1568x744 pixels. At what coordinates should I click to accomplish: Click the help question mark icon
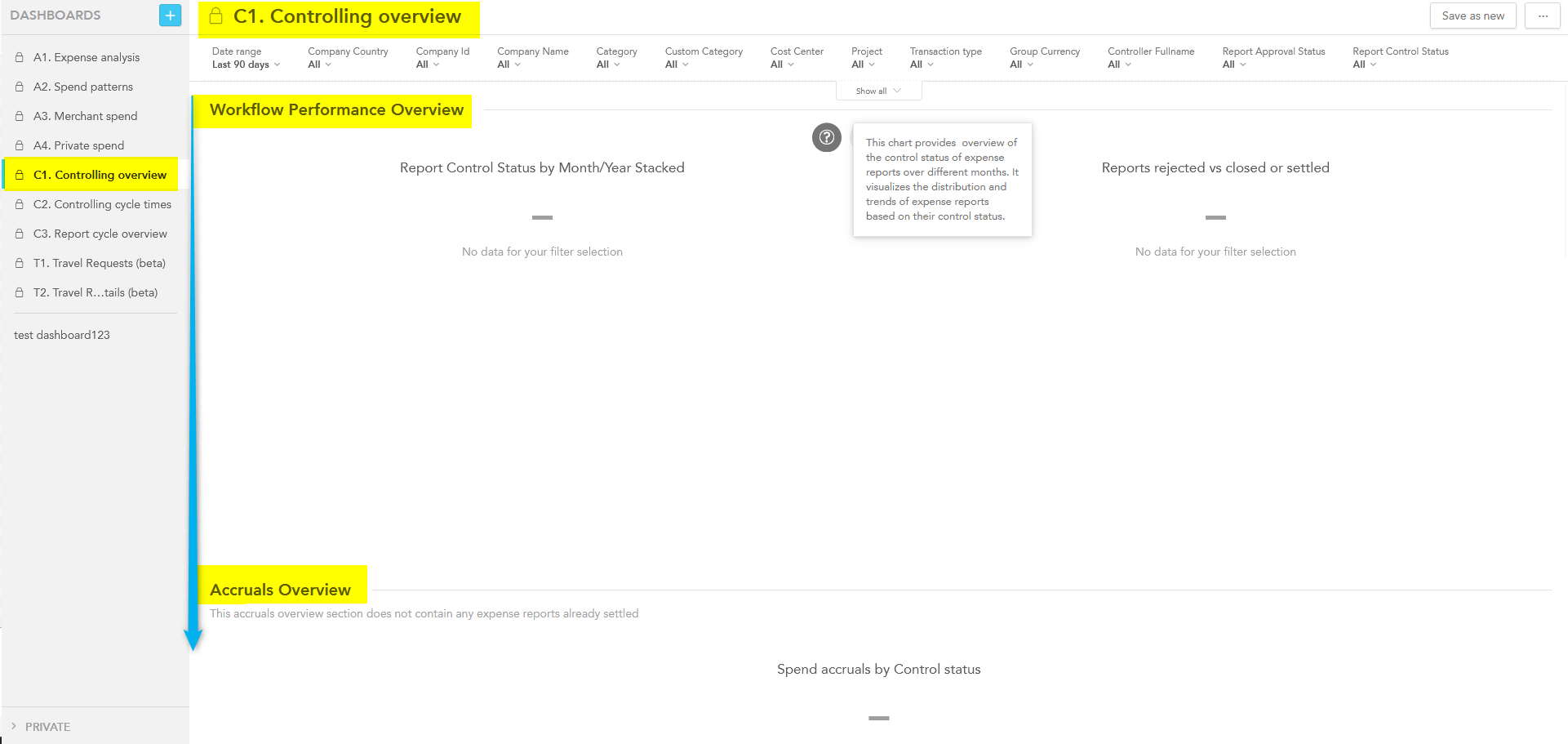tap(826, 137)
